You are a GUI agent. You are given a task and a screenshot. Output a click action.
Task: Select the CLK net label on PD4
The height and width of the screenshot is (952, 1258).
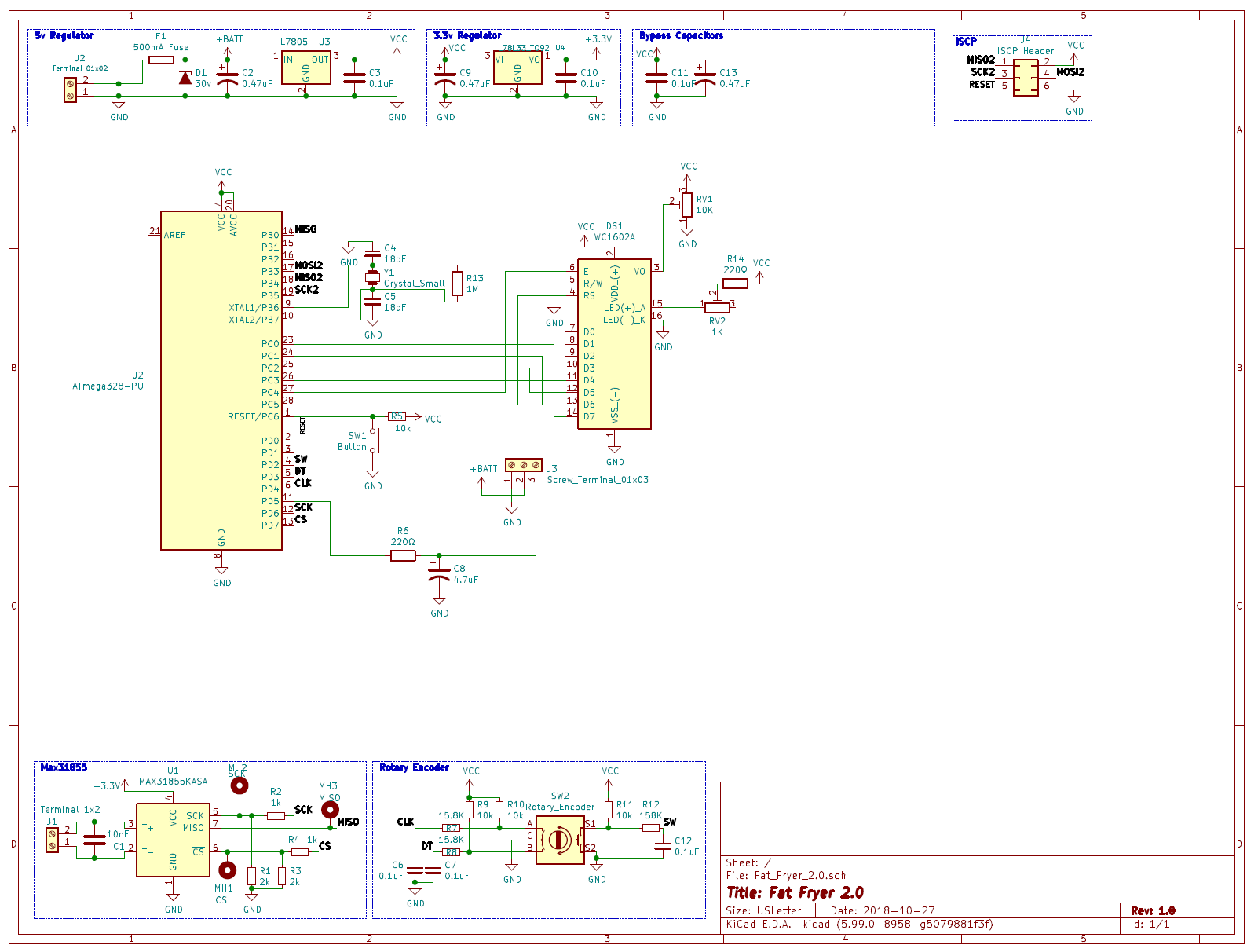(303, 483)
